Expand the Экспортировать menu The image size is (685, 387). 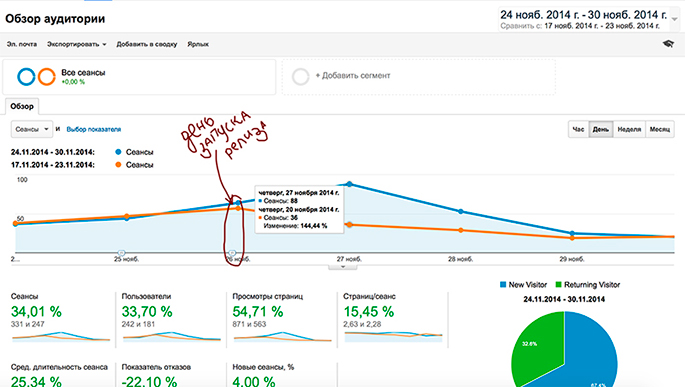[76, 44]
